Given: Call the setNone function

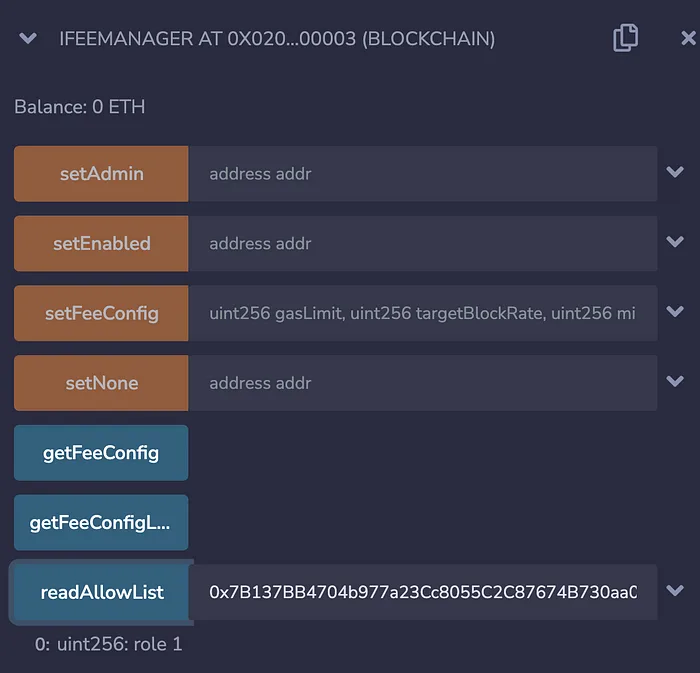Looking at the screenshot, I should click(x=101, y=383).
